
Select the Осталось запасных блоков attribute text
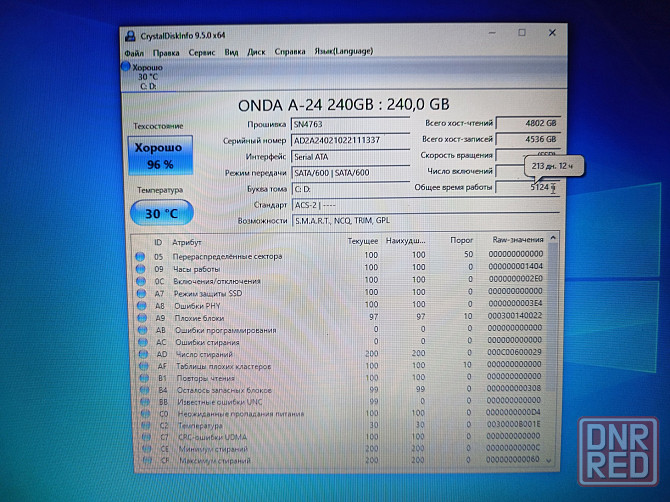(x=224, y=390)
